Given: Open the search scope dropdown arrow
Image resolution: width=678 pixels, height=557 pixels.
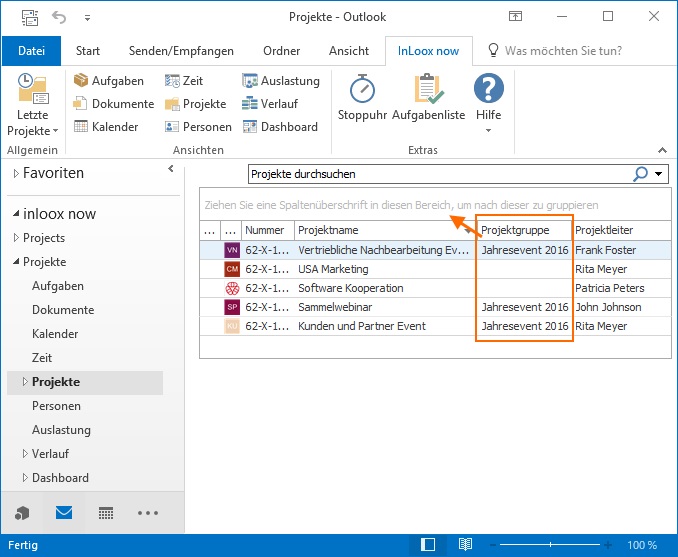Looking at the screenshot, I should [x=659, y=174].
